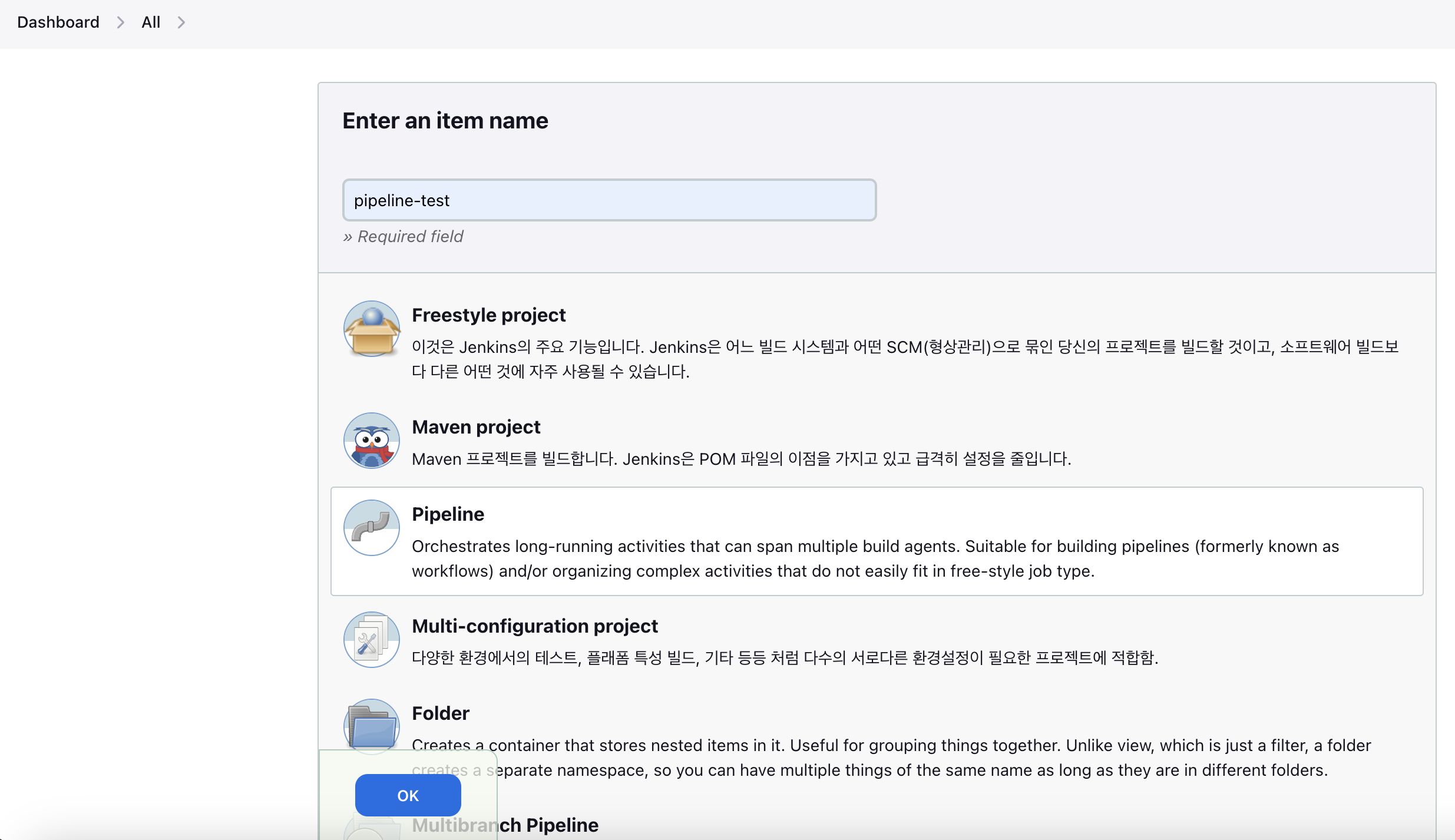Click the Multi-configuration project tools icon
1455x840 pixels.
[371, 640]
